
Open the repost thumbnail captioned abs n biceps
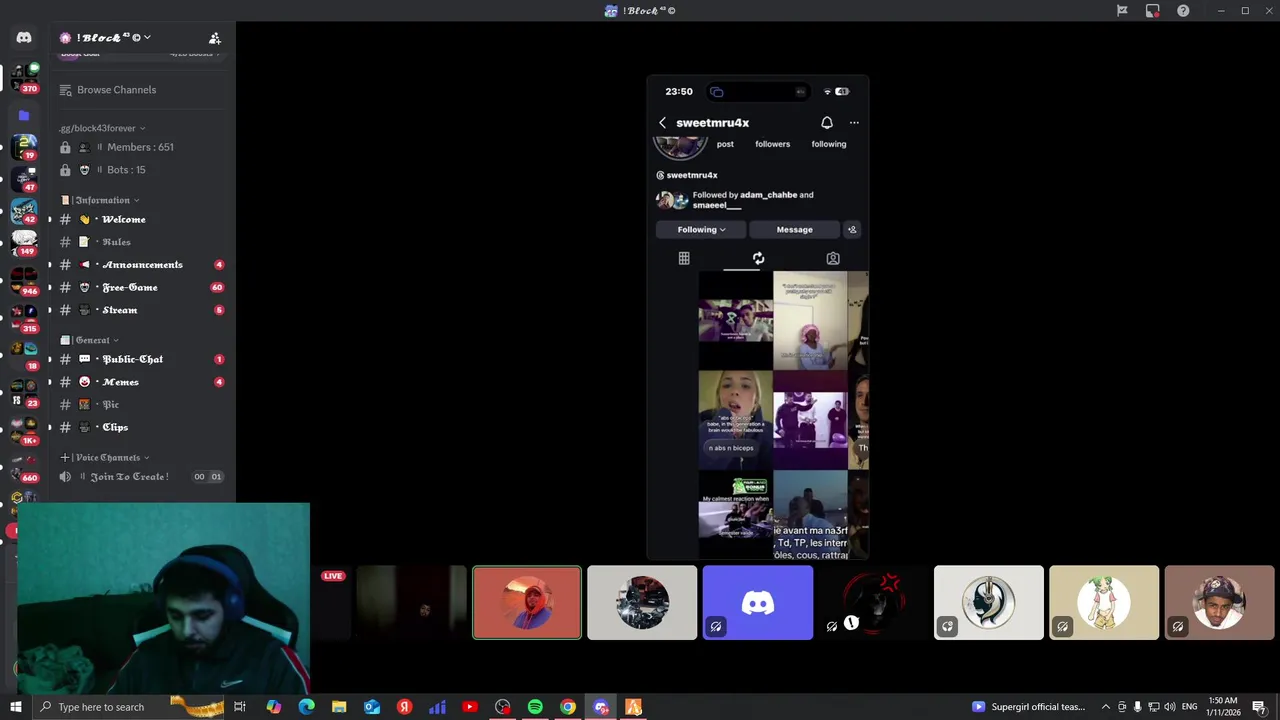735,420
